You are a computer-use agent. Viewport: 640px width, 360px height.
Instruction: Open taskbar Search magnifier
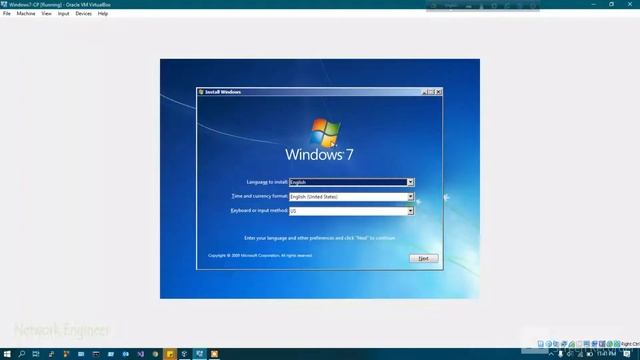point(22,354)
